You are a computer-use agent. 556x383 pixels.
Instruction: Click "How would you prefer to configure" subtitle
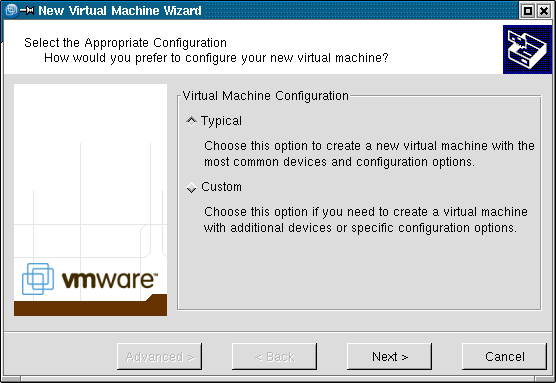pyautogui.click(x=216, y=58)
